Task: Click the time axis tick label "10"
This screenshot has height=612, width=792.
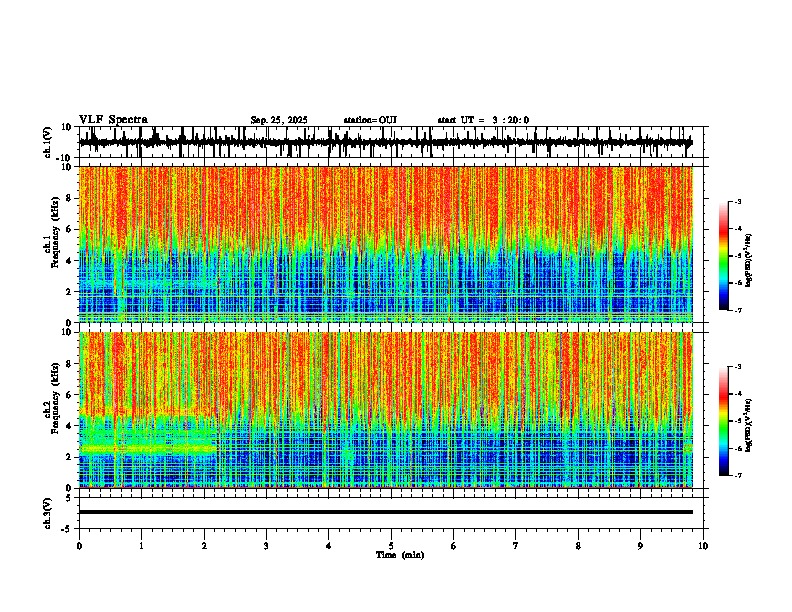Action: (x=703, y=546)
